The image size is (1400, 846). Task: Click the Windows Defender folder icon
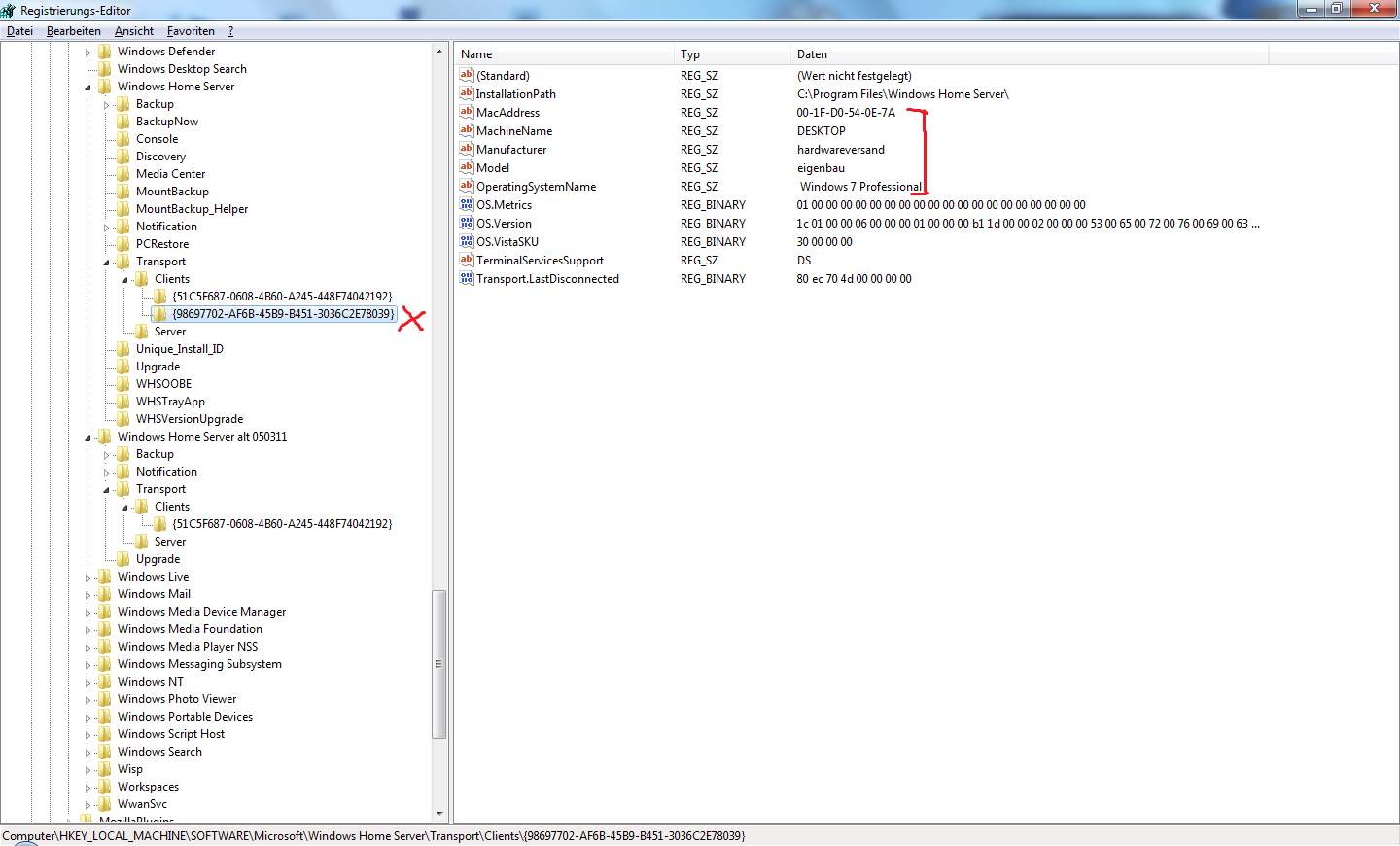(105, 52)
